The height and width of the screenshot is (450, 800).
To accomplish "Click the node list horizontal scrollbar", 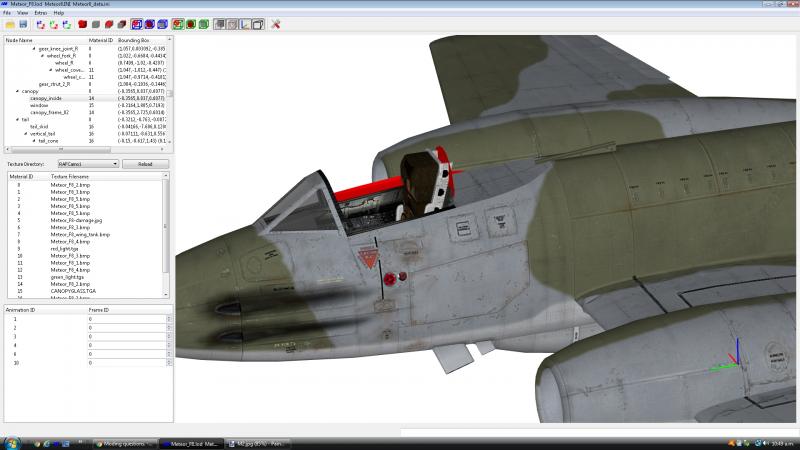I will pos(85,149).
